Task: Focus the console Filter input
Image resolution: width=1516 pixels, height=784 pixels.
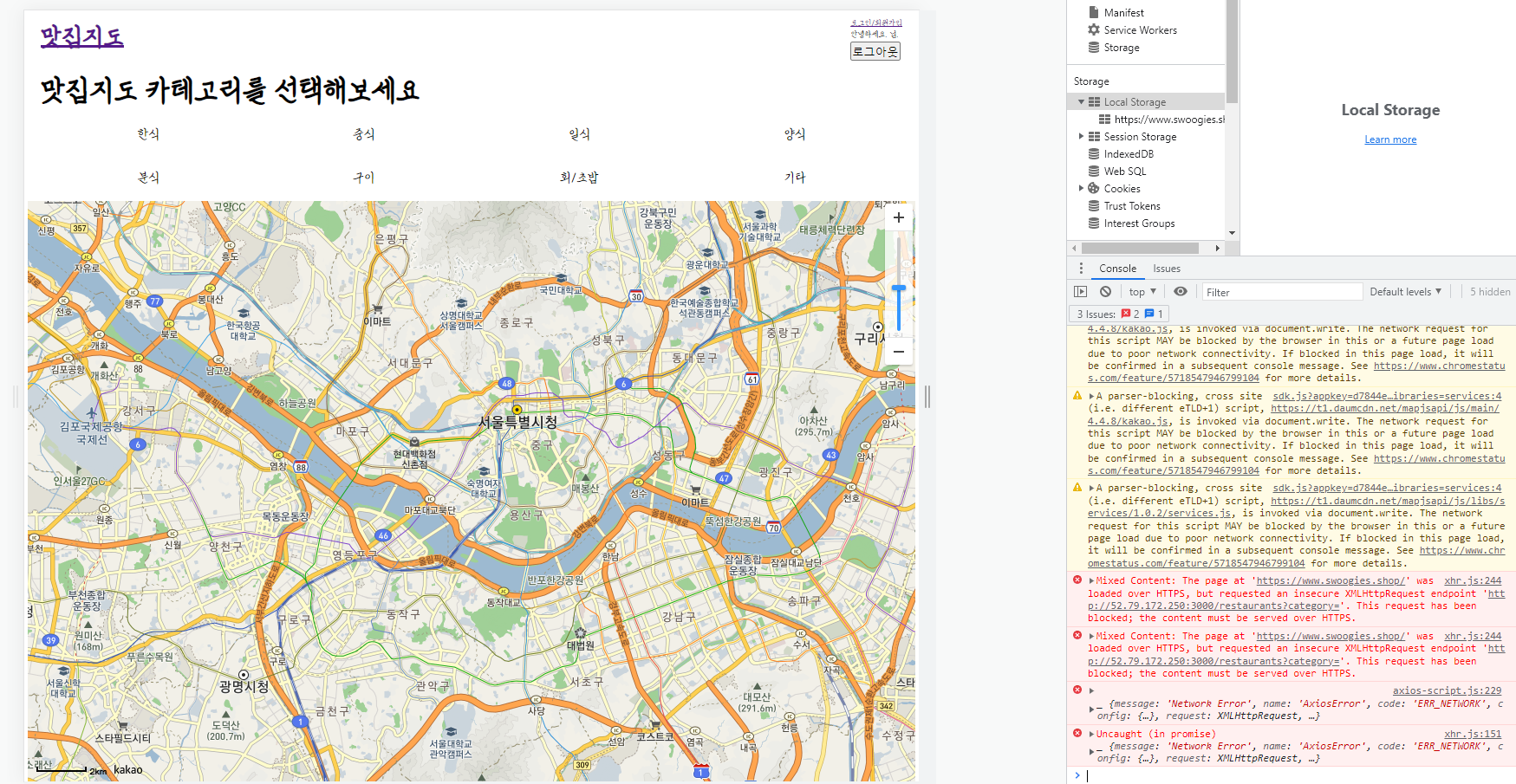Action: (1282, 293)
